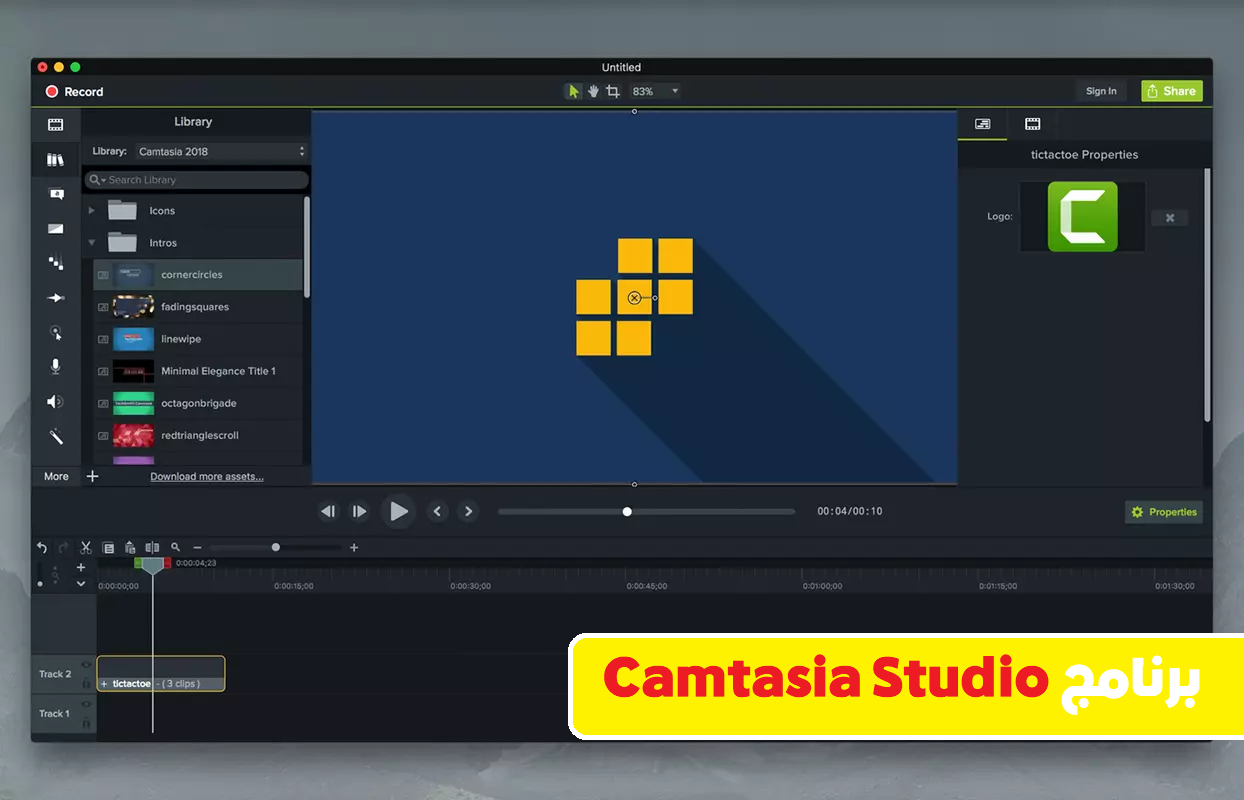
Task: Lock Track 1
Action: pos(86,723)
